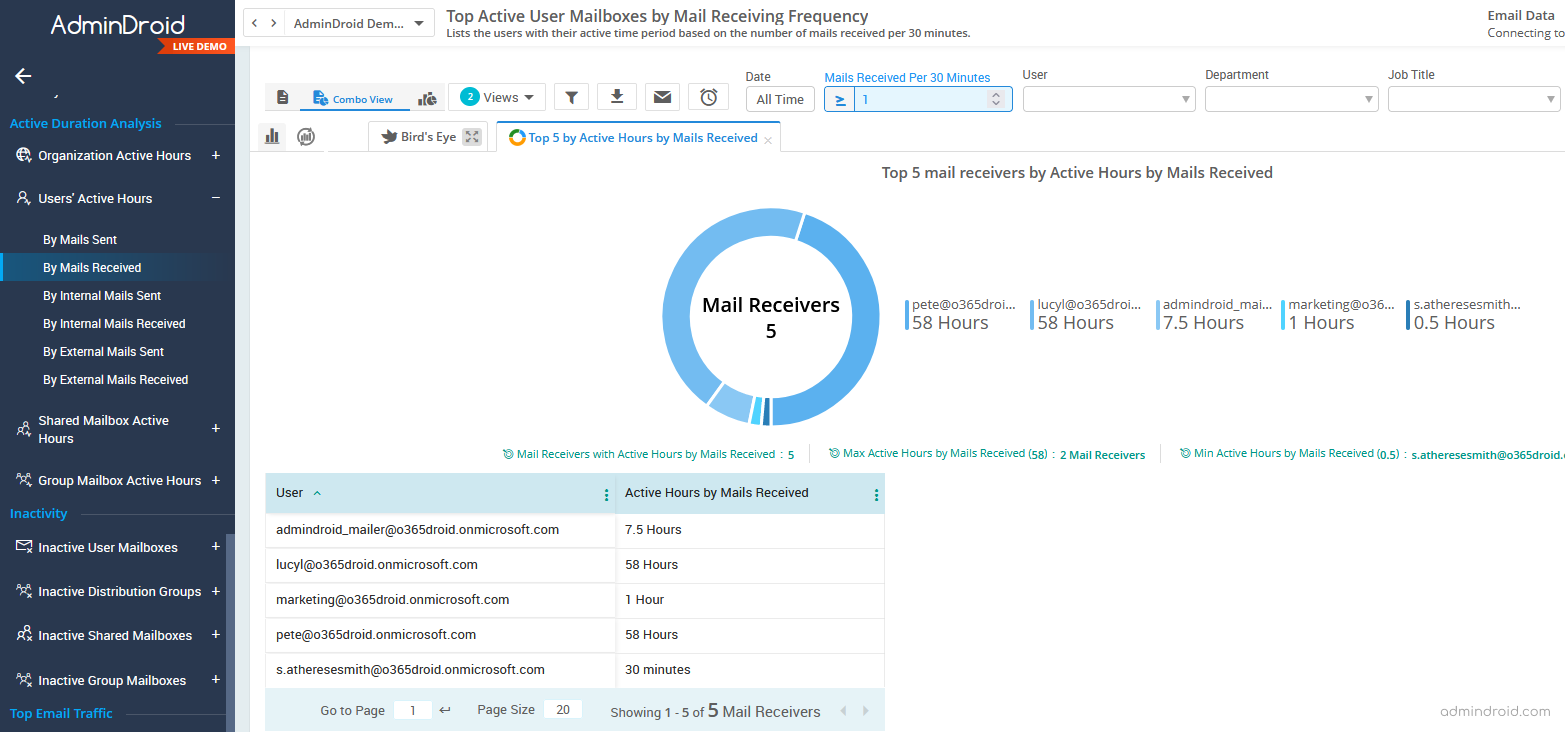This screenshot has width=1565, height=732.
Task: Open the chart view icon beside Combo View
Action: (x=427, y=97)
